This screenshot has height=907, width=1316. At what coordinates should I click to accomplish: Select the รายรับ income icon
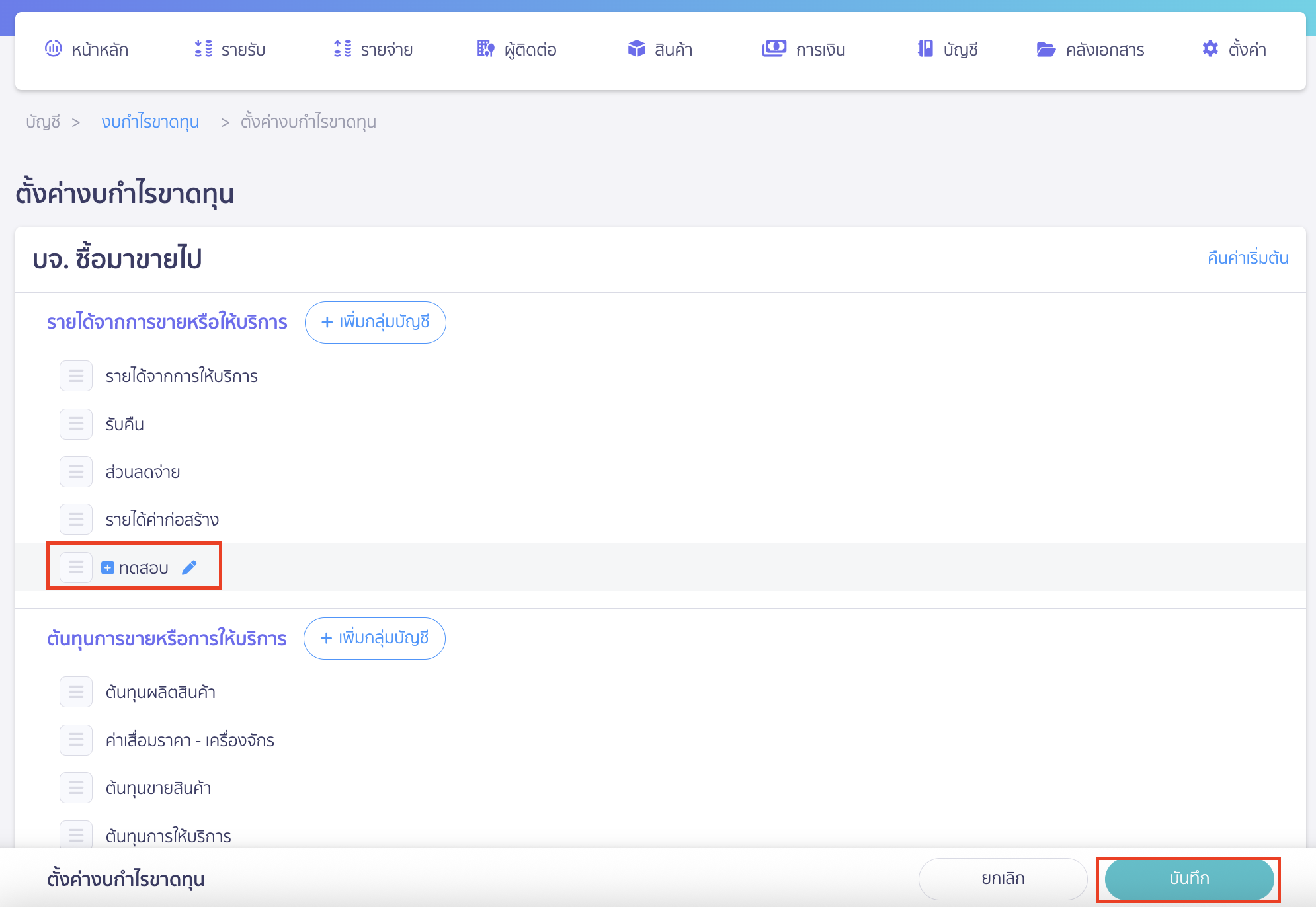[x=202, y=48]
